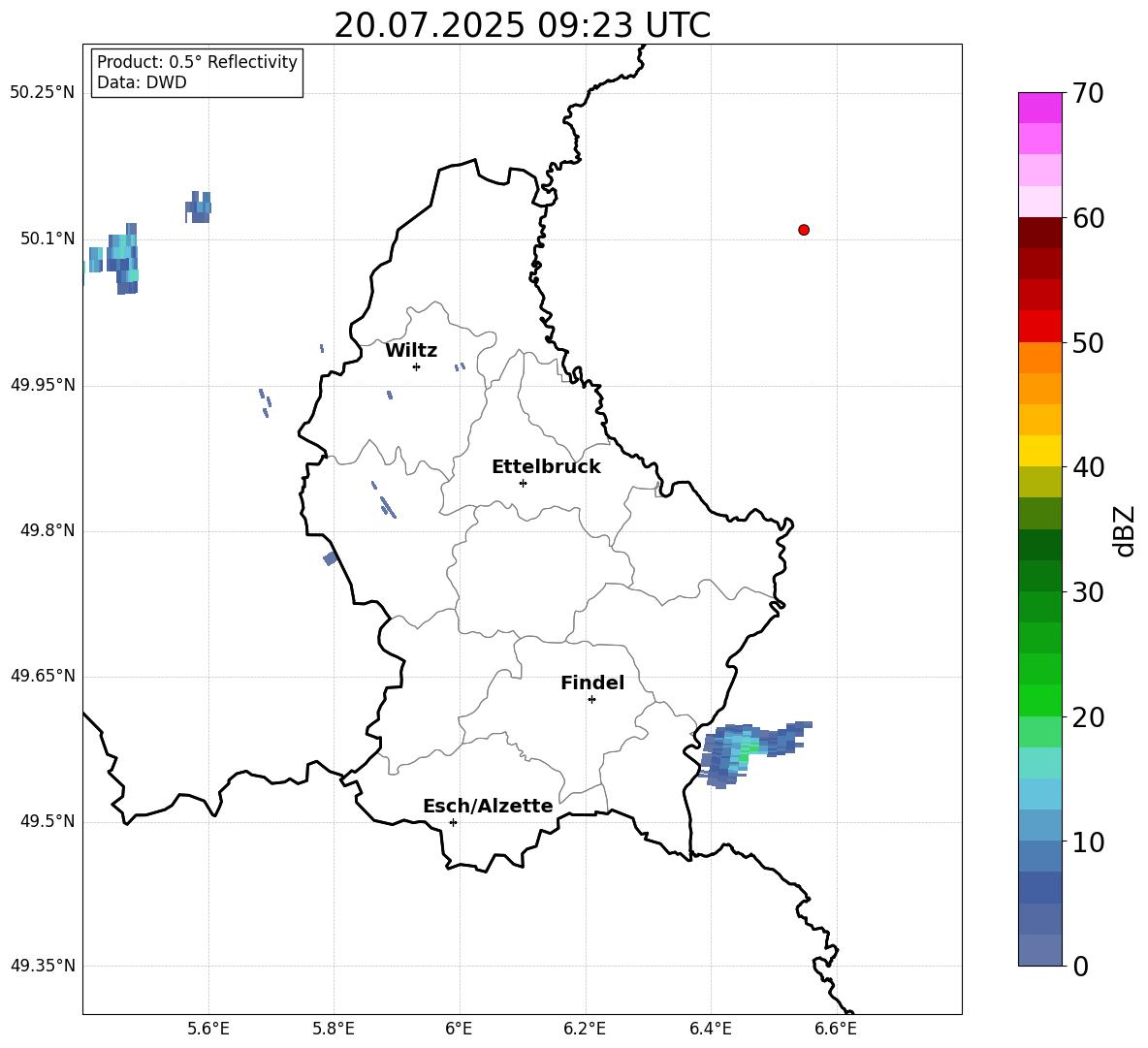The width and height of the screenshot is (1148, 1048).
Task: Click the 50.1°N latitude label
Action: 48,238
